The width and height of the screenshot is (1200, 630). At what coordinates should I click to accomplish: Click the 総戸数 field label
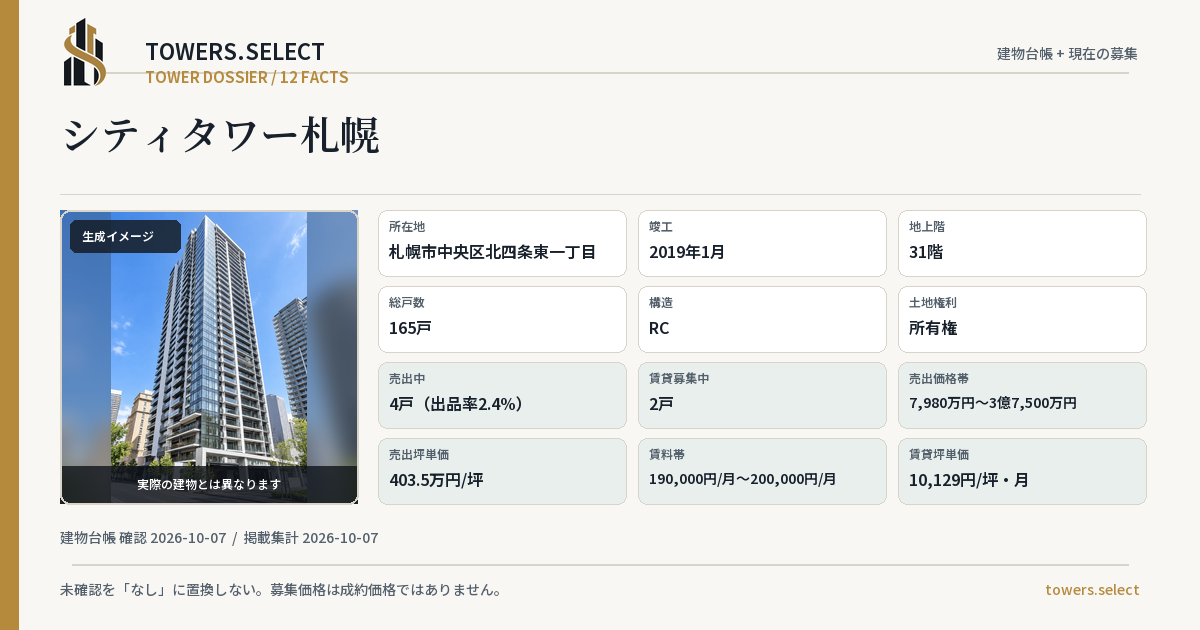407,303
